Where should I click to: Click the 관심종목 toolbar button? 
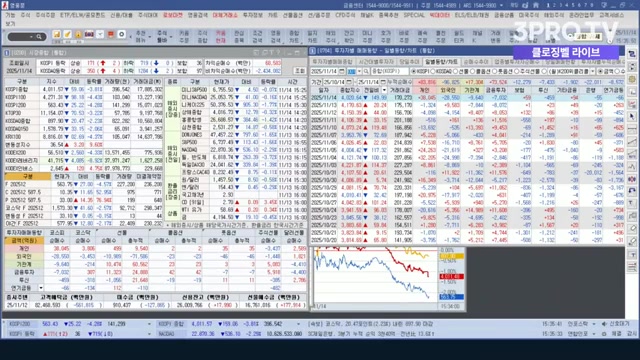coord(239,37)
